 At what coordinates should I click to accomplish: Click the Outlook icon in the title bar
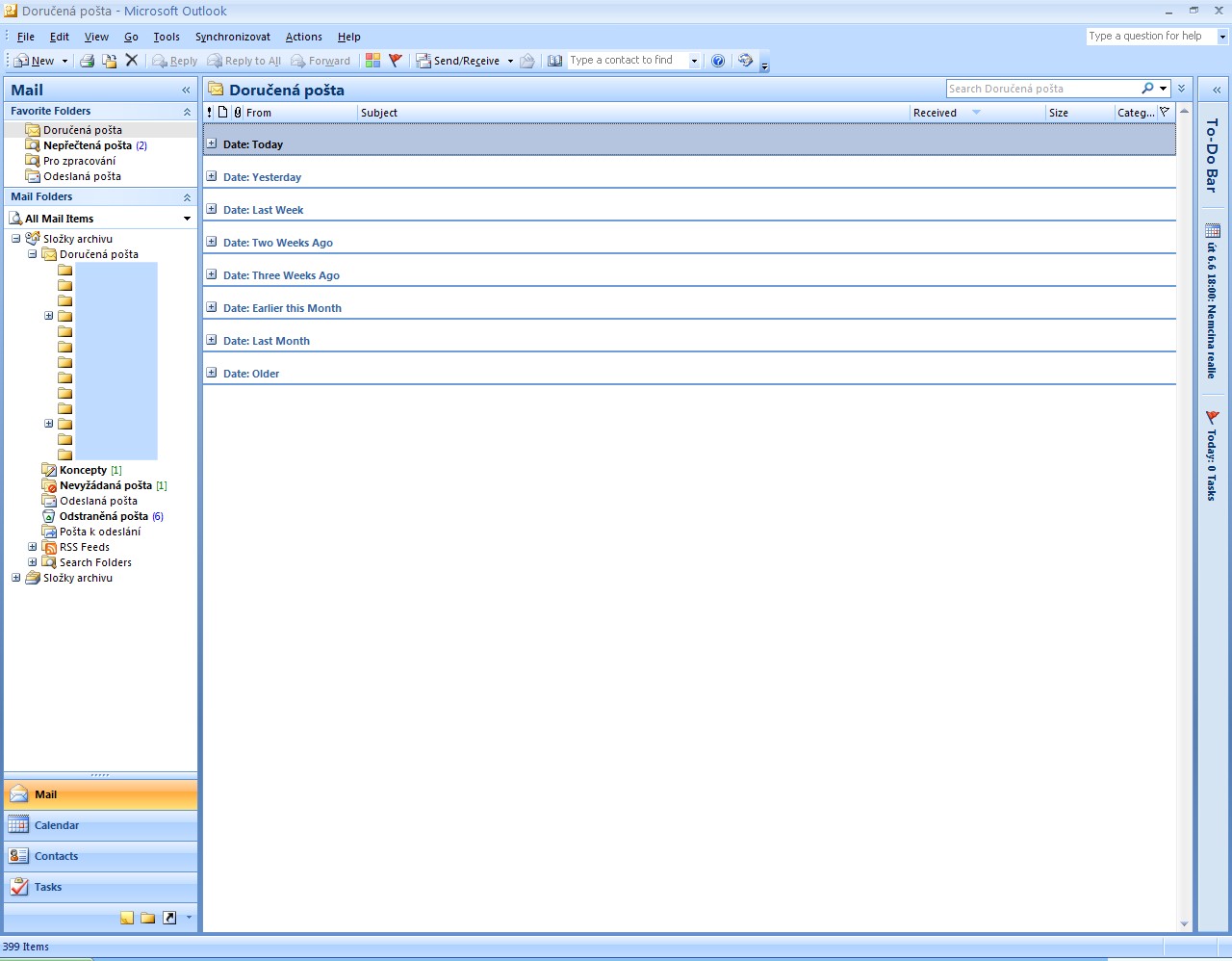tap(11, 11)
